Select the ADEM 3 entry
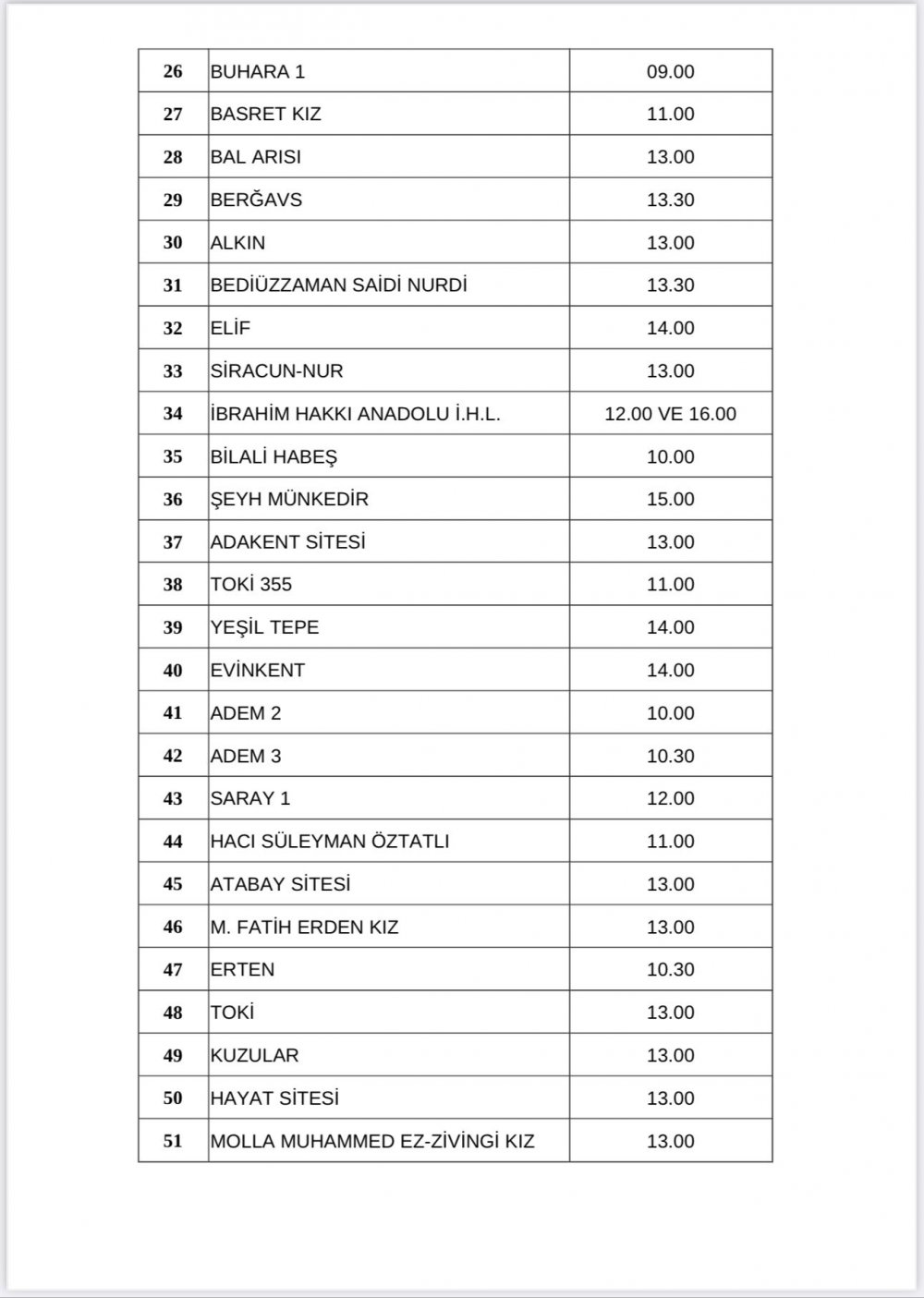 point(246,756)
